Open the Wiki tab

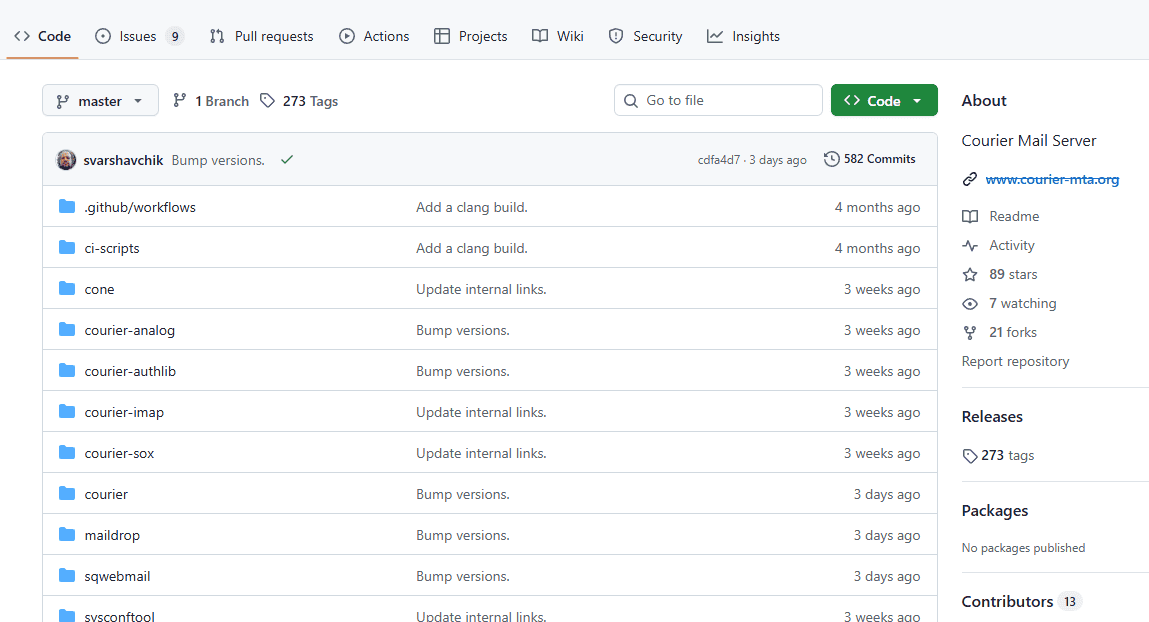tap(558, 36)
